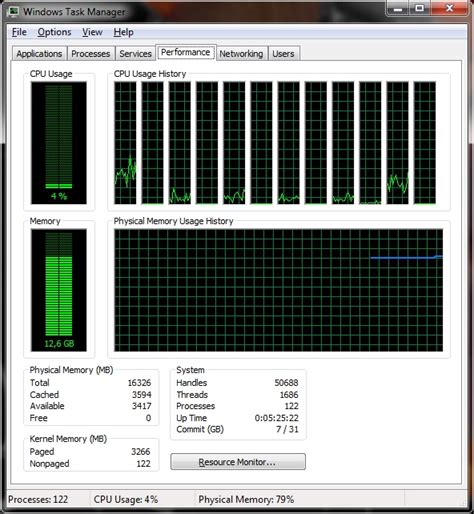Click the Total physical memory value 16326

(139, 383)
